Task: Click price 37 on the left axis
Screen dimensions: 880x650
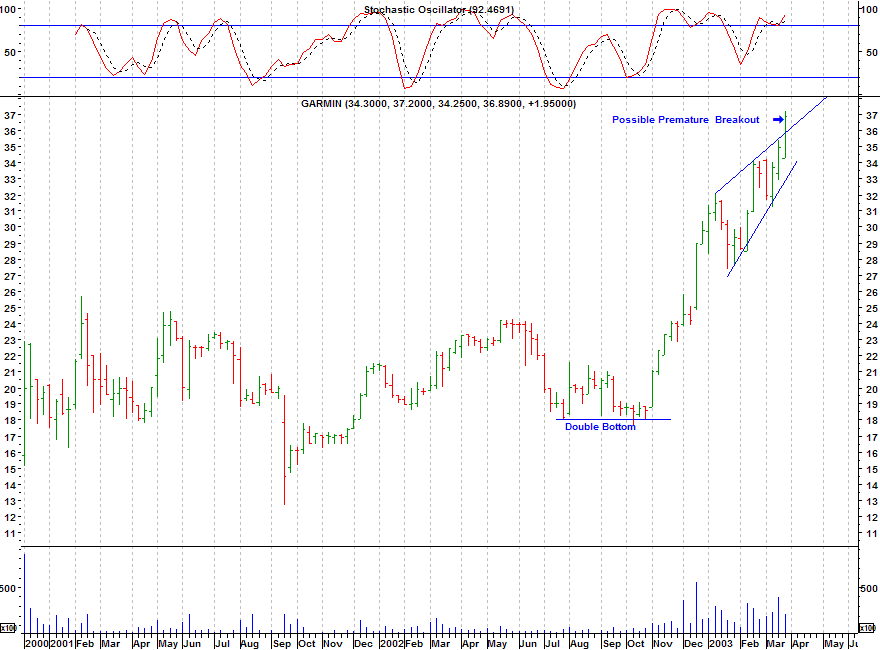Action: point(10,115)
